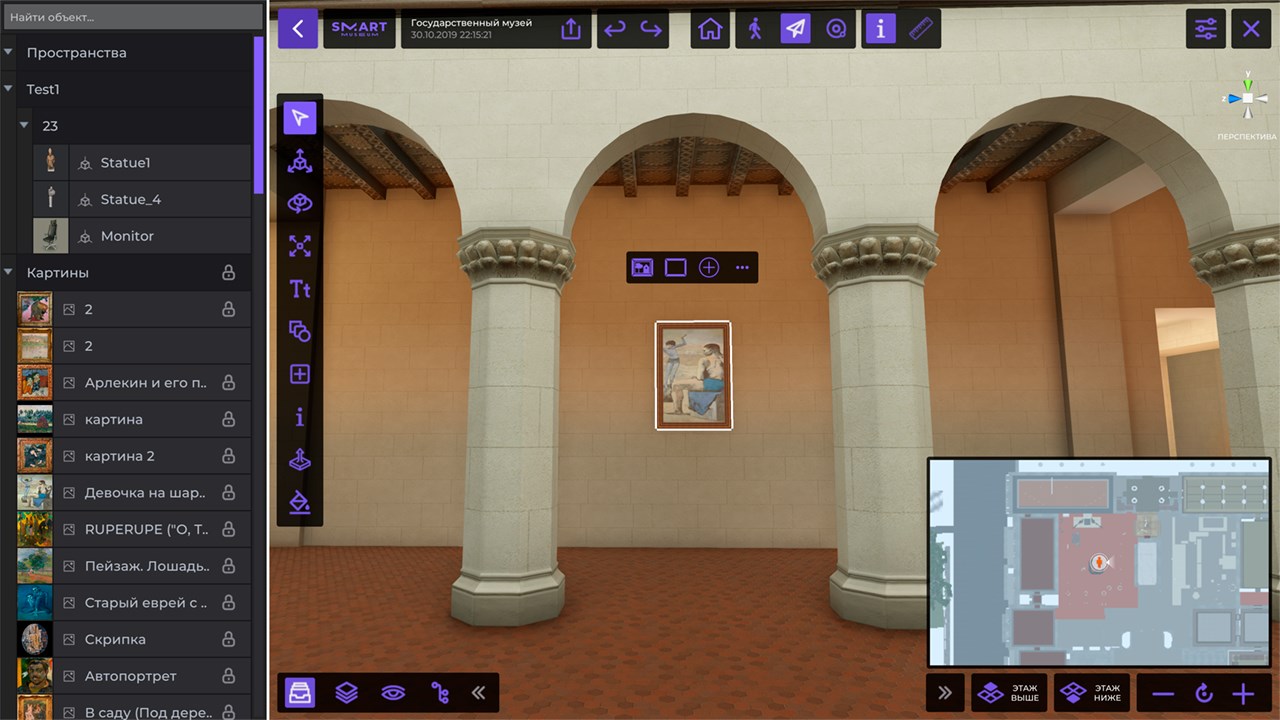This screenshot has width=1280, height=720.
Task: Select Monitor in the tree
Action: [x=142, y=236]
